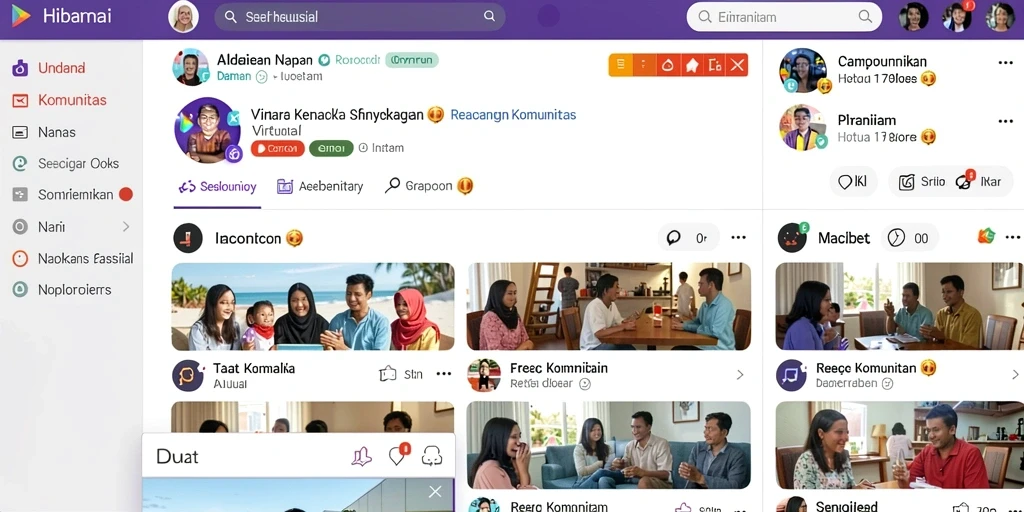Open more options for Plraniiam
The width and height of the screenshot is (1024, 512).
click(x=1005, y=121)
